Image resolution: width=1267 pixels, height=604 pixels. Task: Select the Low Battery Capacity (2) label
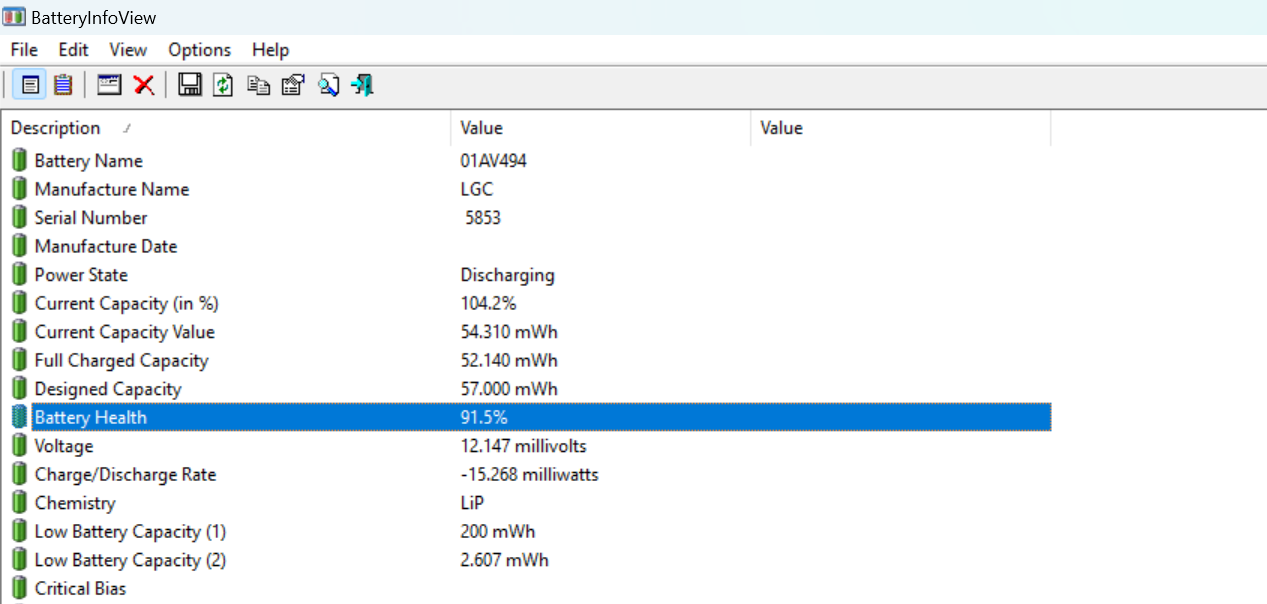coord(130,560)
